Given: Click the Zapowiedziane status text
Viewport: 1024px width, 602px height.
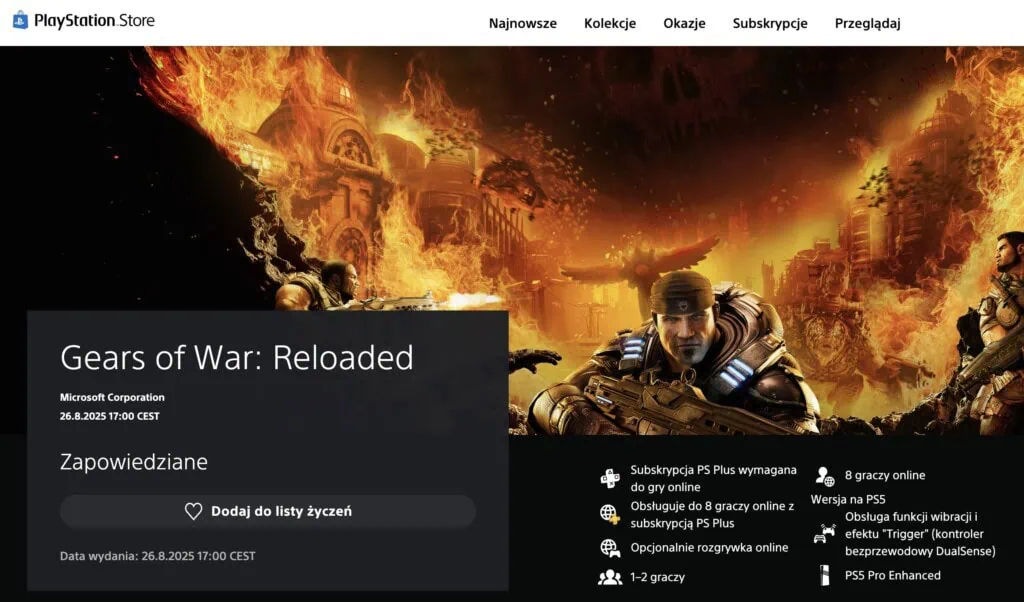Looking at the screenshot, I should click(x=134, y=462).
